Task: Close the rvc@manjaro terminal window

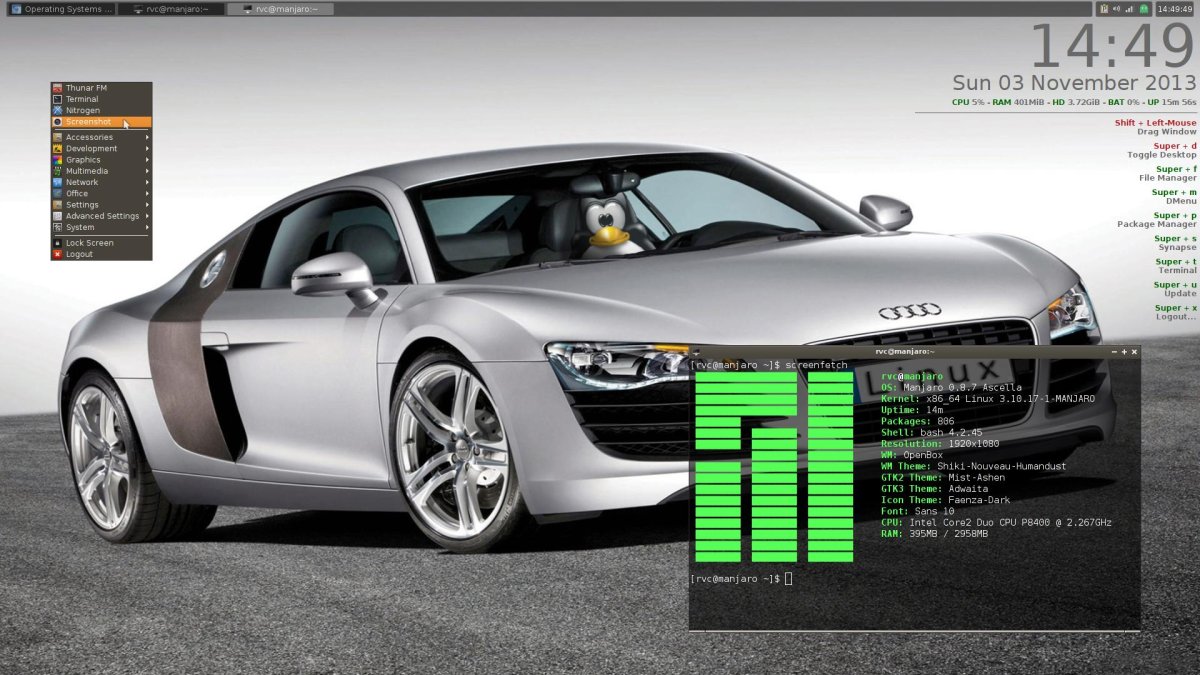Action: pos(1134,352)
